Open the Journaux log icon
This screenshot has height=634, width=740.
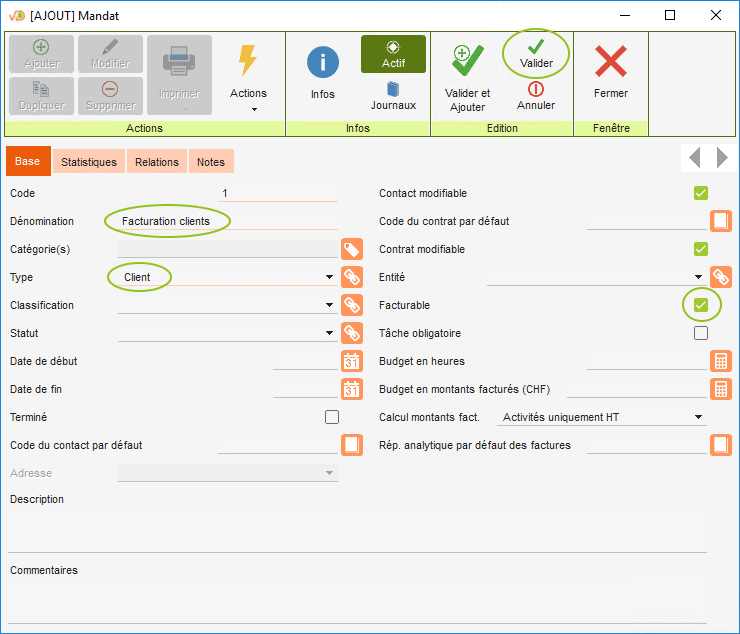pyautogui.click(x=393, y=90)
